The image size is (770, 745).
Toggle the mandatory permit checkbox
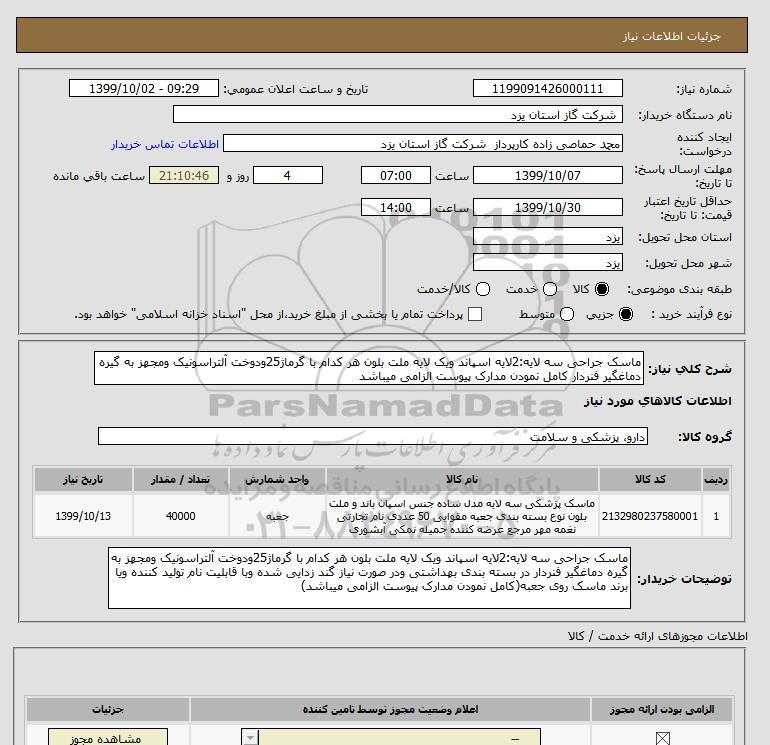pyautogui.click(x=662, y=738)
